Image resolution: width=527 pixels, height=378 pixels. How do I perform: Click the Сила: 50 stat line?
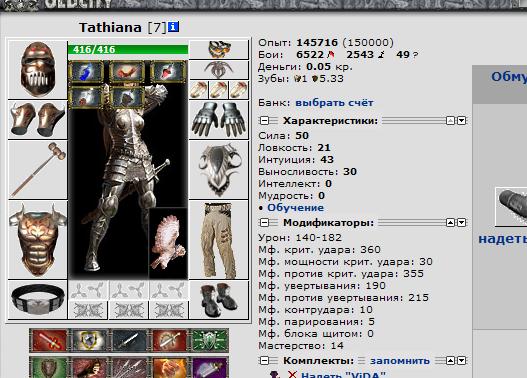click(x=284, y=136)
